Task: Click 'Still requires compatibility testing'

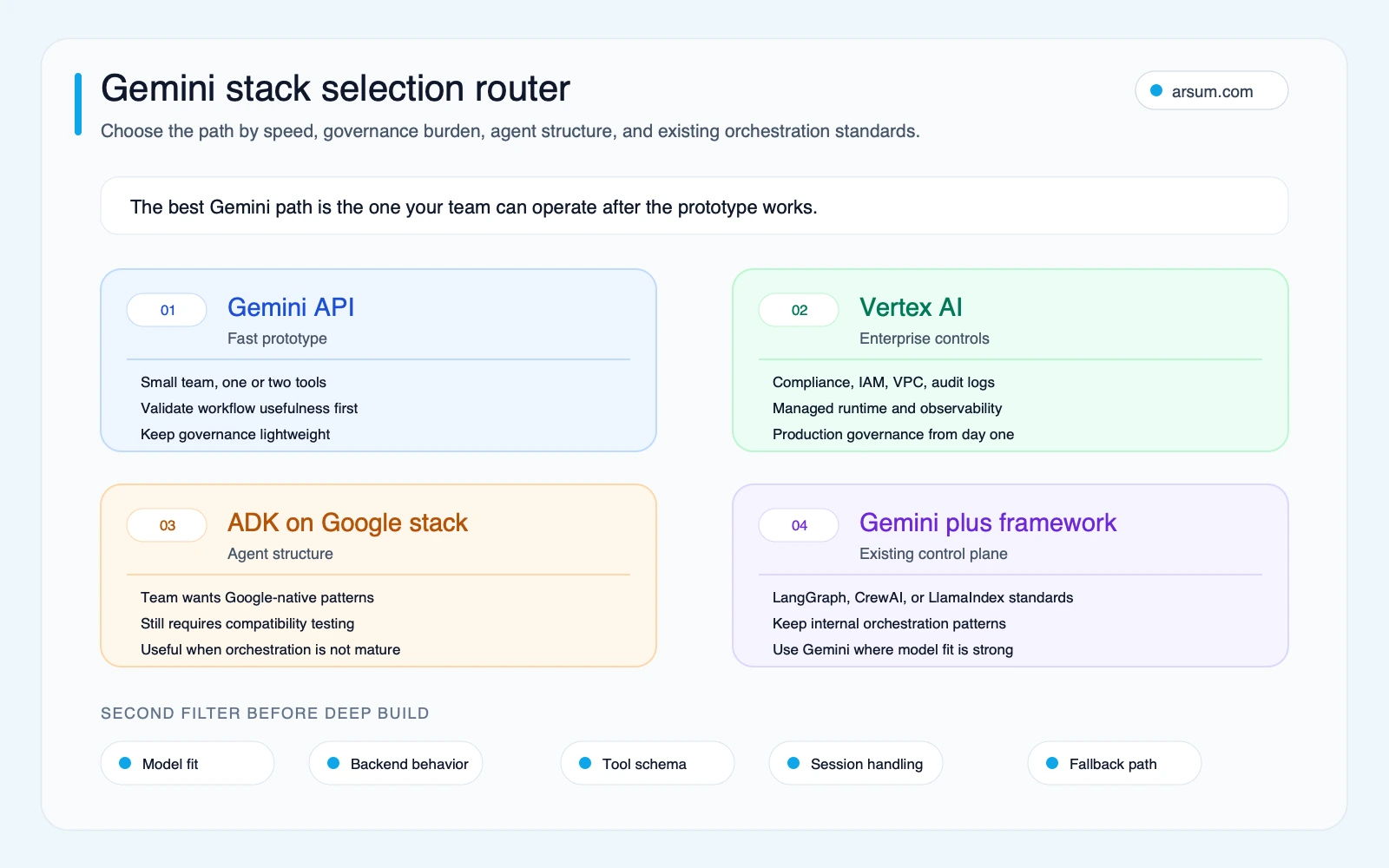Action: [247, 623]
